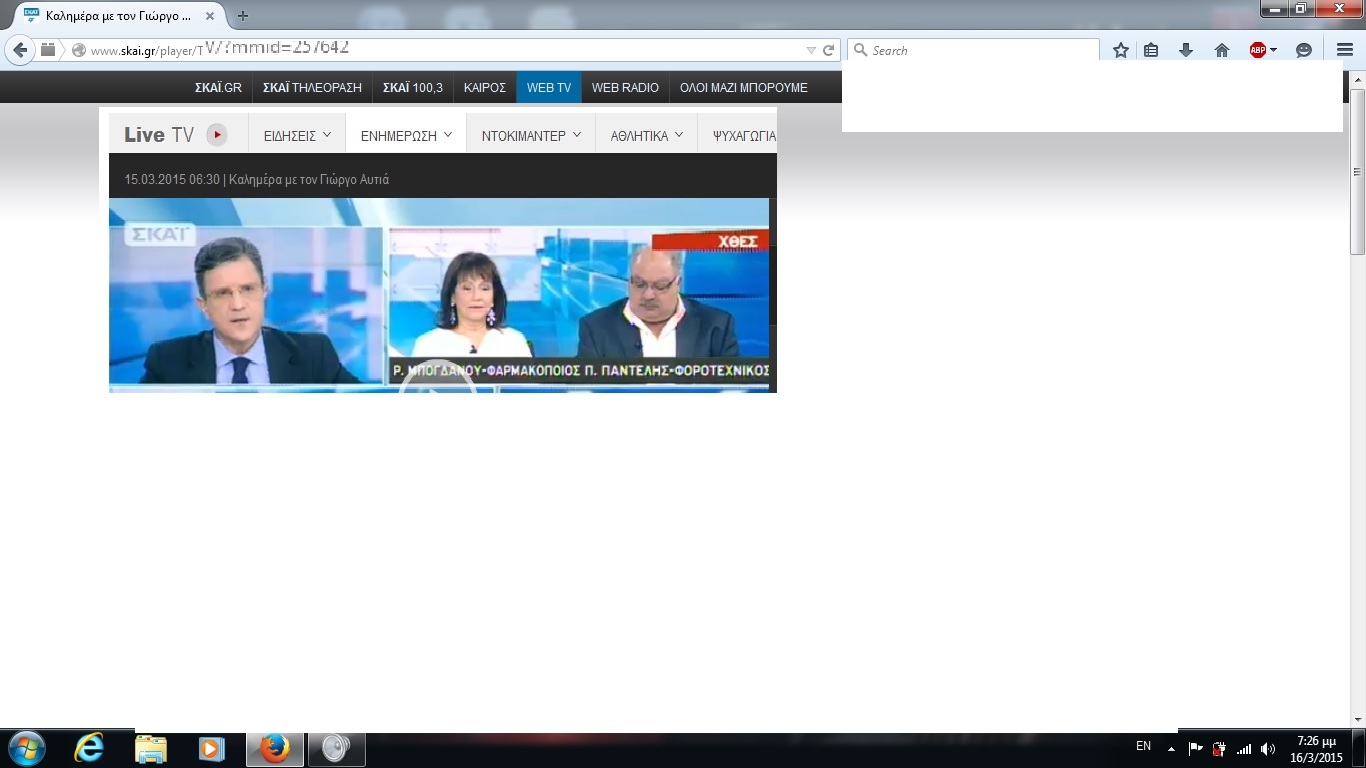
Task: Open the ΣΚΑΪ 100,3 radio section
Action: click(x=412, y=87)
